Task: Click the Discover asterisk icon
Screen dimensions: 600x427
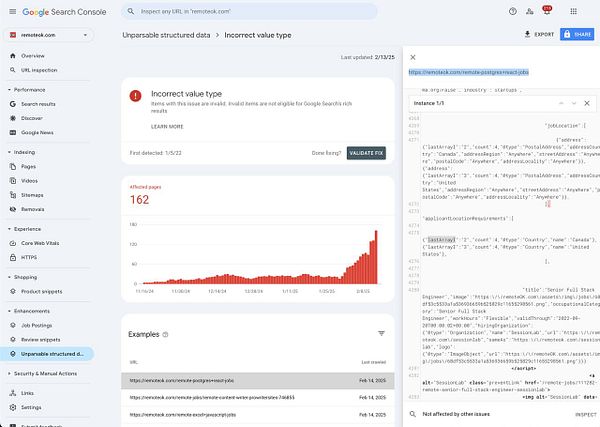Action: coord(13,118)
